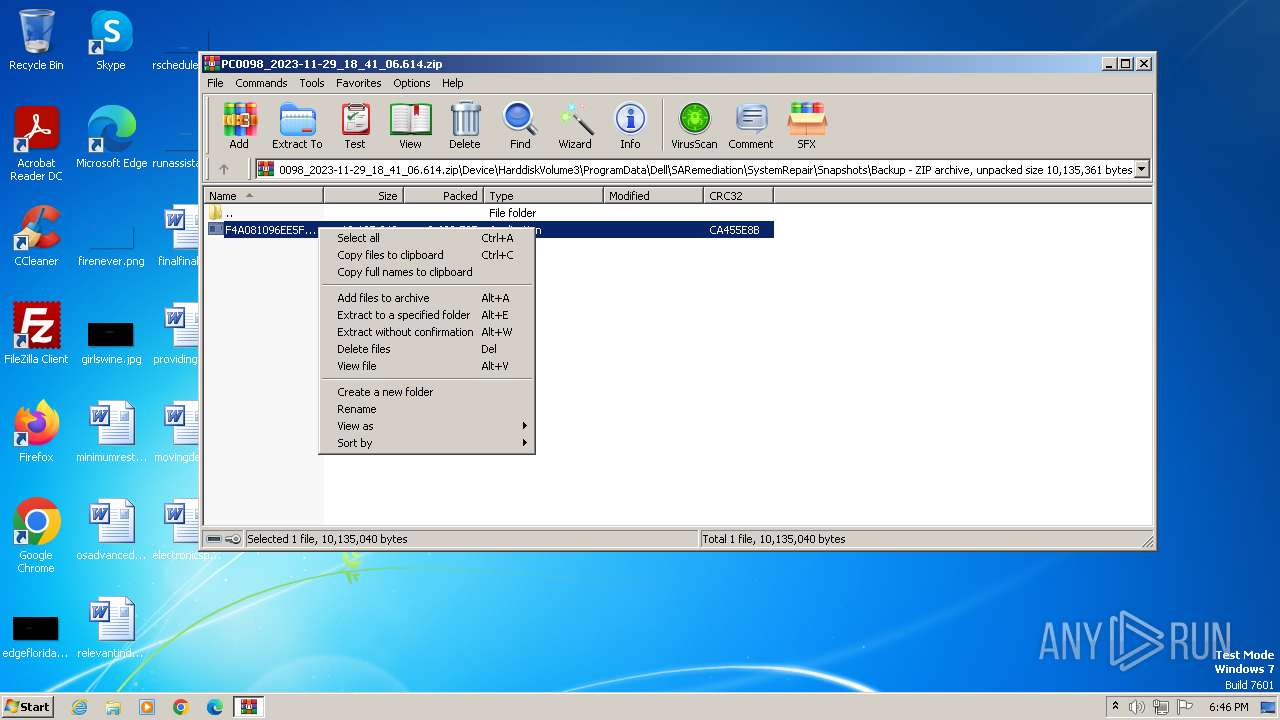Open Recycle Bin on the desktop
Image resolution: width=1280 pixels, height=720 pixels.
click(x=36, y=40)
